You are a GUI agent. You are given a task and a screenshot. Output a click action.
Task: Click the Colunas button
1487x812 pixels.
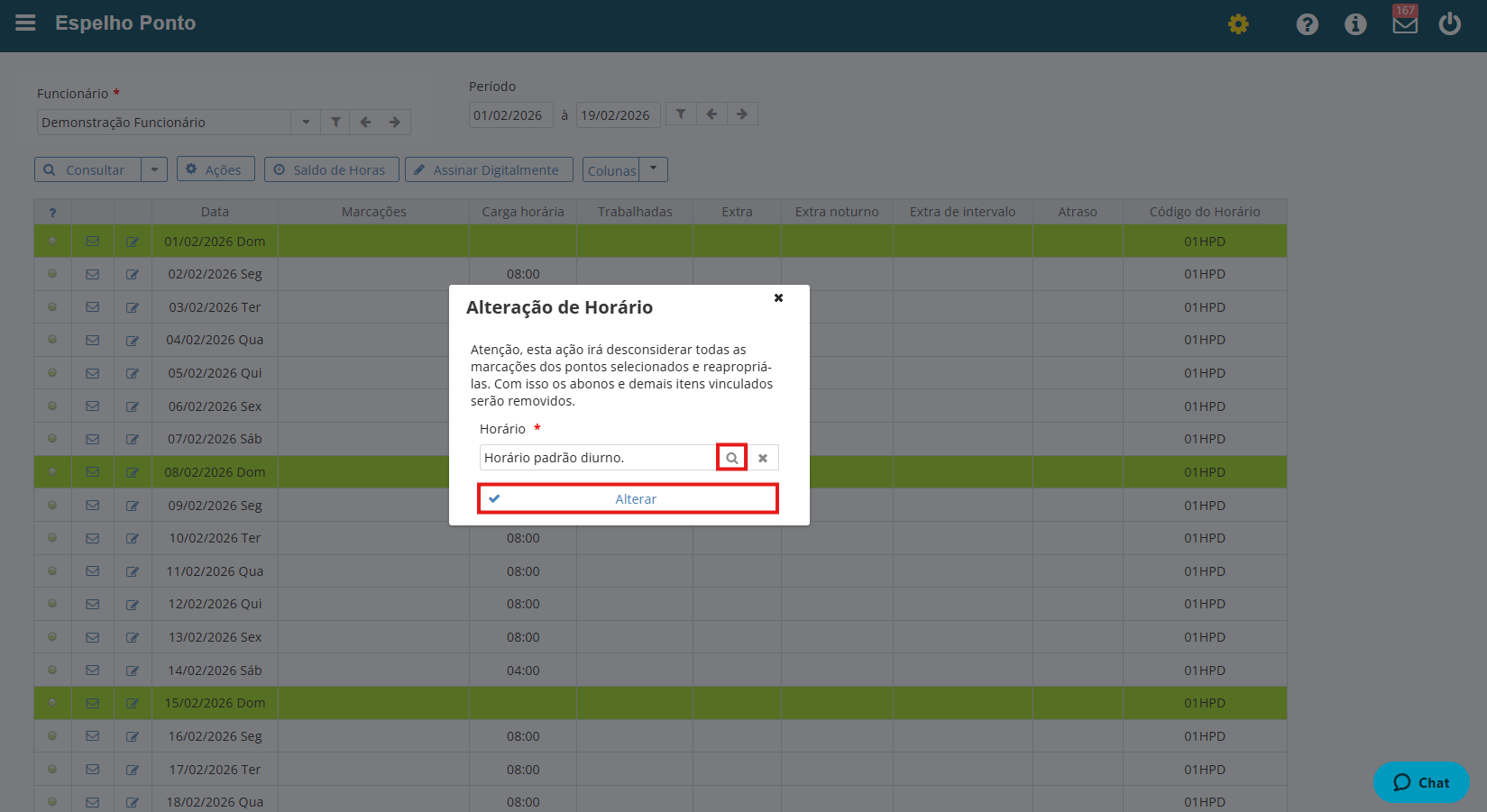pos(611,169)
